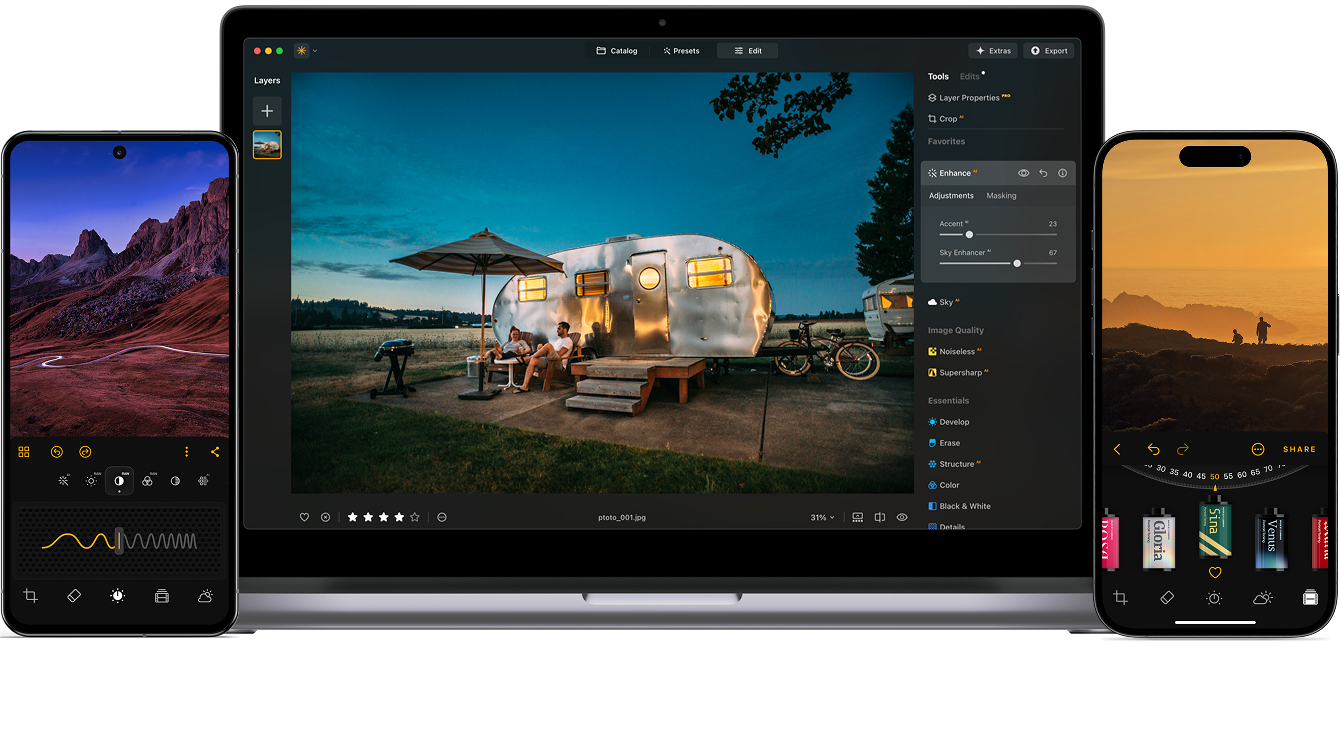1340x746 pixels.
Task: Show the edited image with the preview eye icon
Action: coord(901,517)
